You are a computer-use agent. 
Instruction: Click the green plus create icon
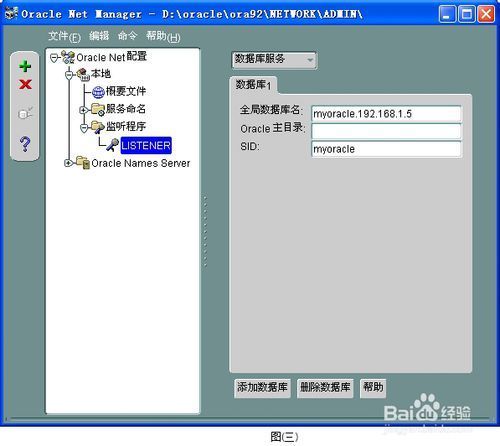[x=25, y=66]
